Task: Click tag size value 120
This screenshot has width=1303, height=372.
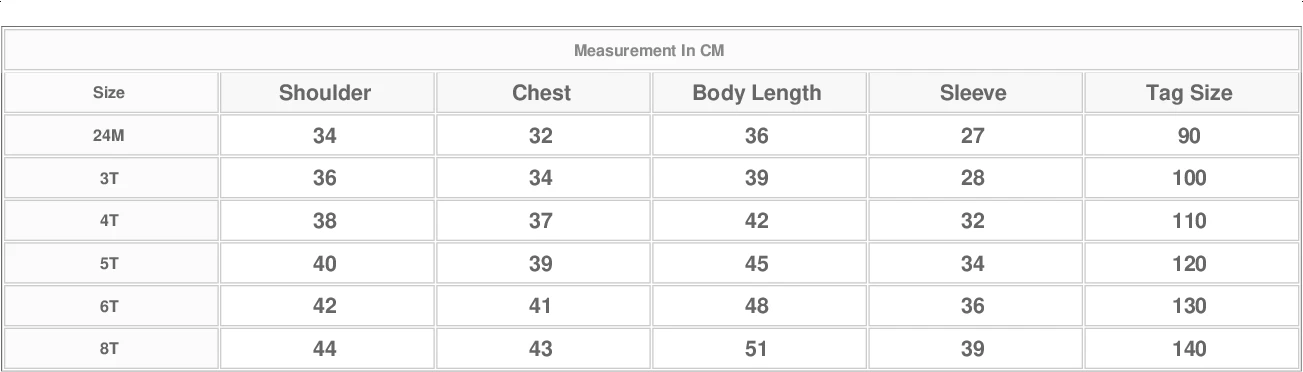Action: coord(1189,264)
